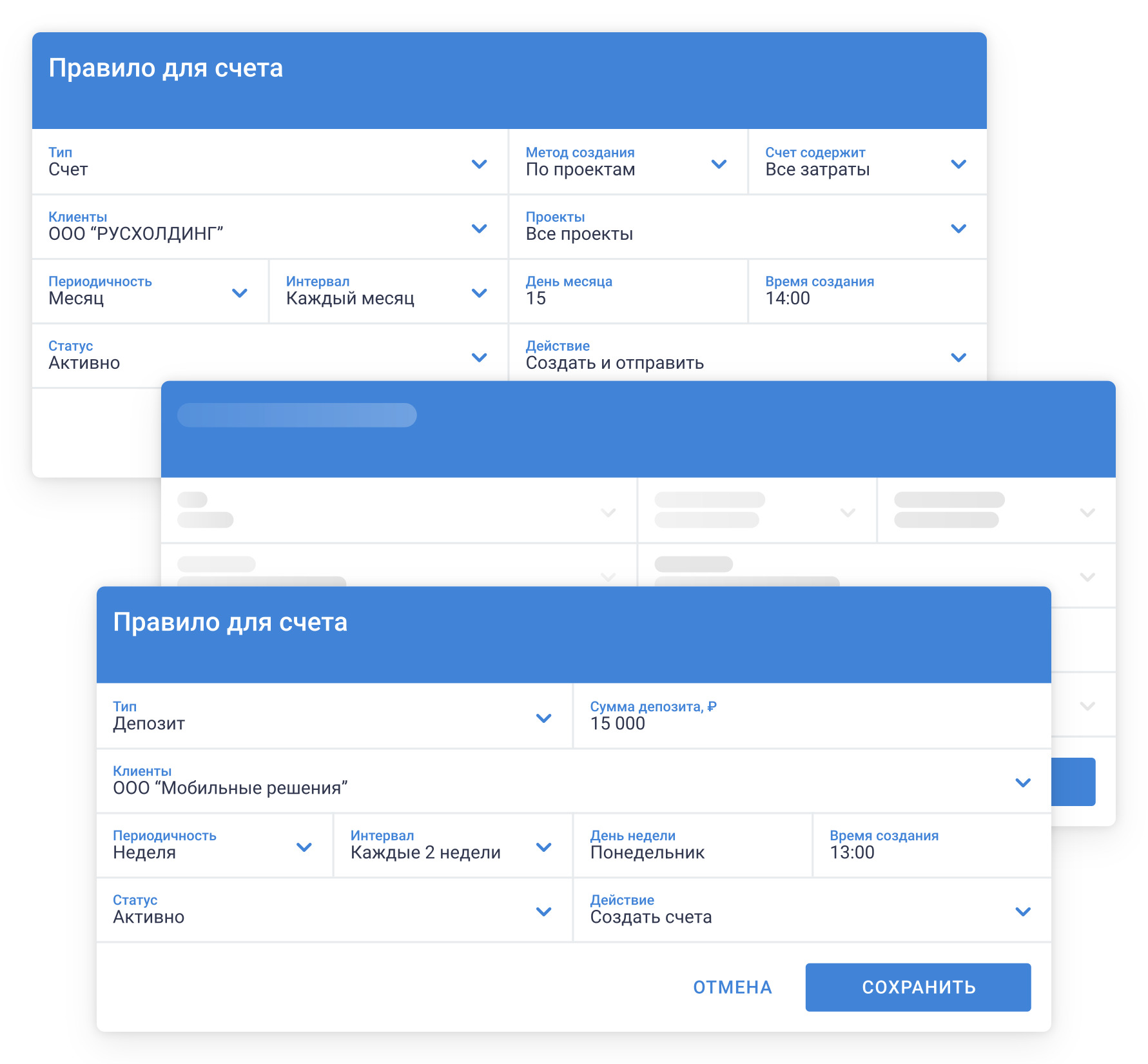Viewport: 1148px width, 1064px height.
Task: Expand the Метод создания dropdown
Action: (x=627, y=163)
